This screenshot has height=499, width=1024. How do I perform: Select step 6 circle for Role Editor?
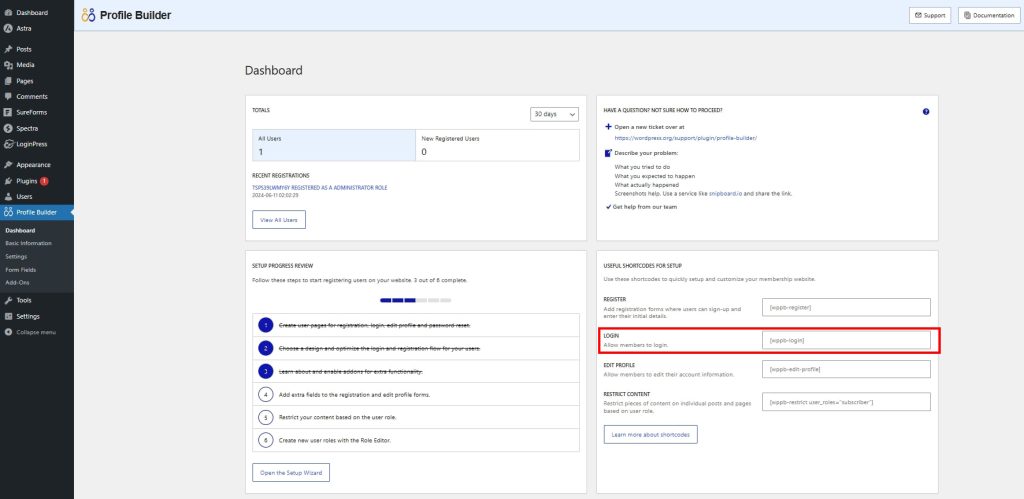(x=266, y=439)
